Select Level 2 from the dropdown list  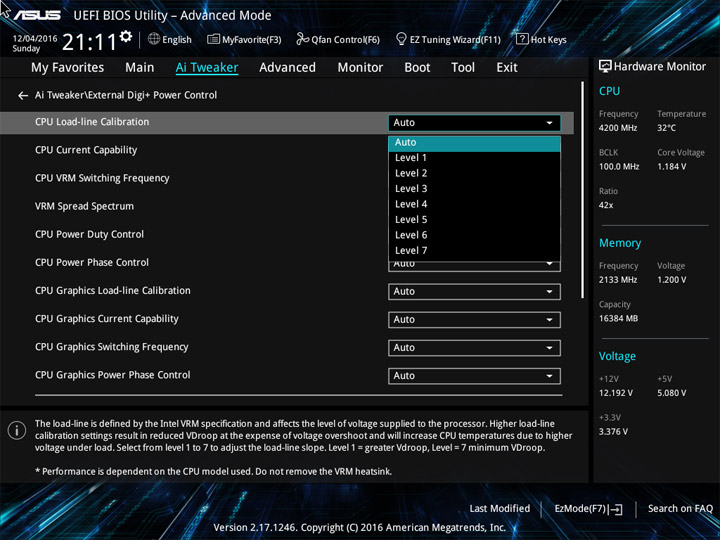(474, 174)
